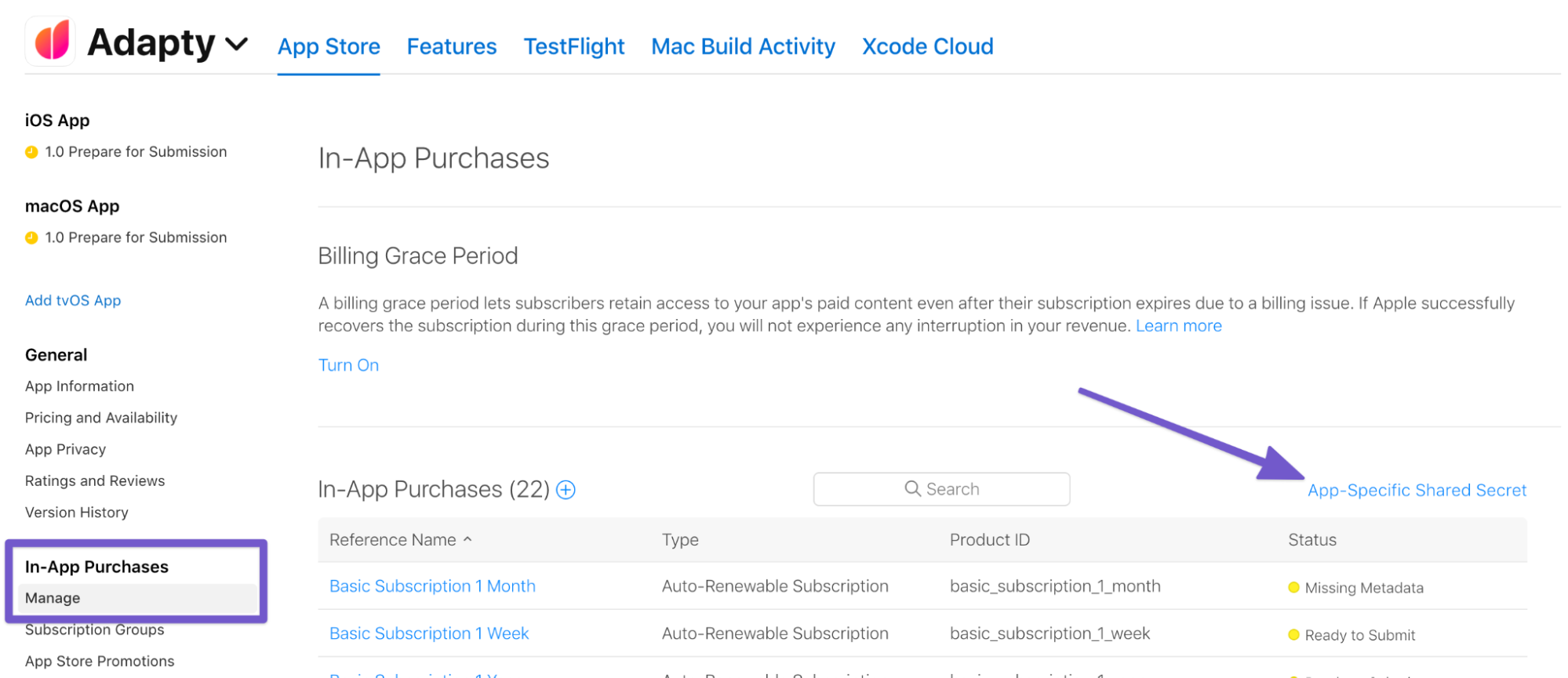1568x678 pixels.
Task: Open the Adapty app switcher dropdown chevron
Action: click(x=236, y=44)
